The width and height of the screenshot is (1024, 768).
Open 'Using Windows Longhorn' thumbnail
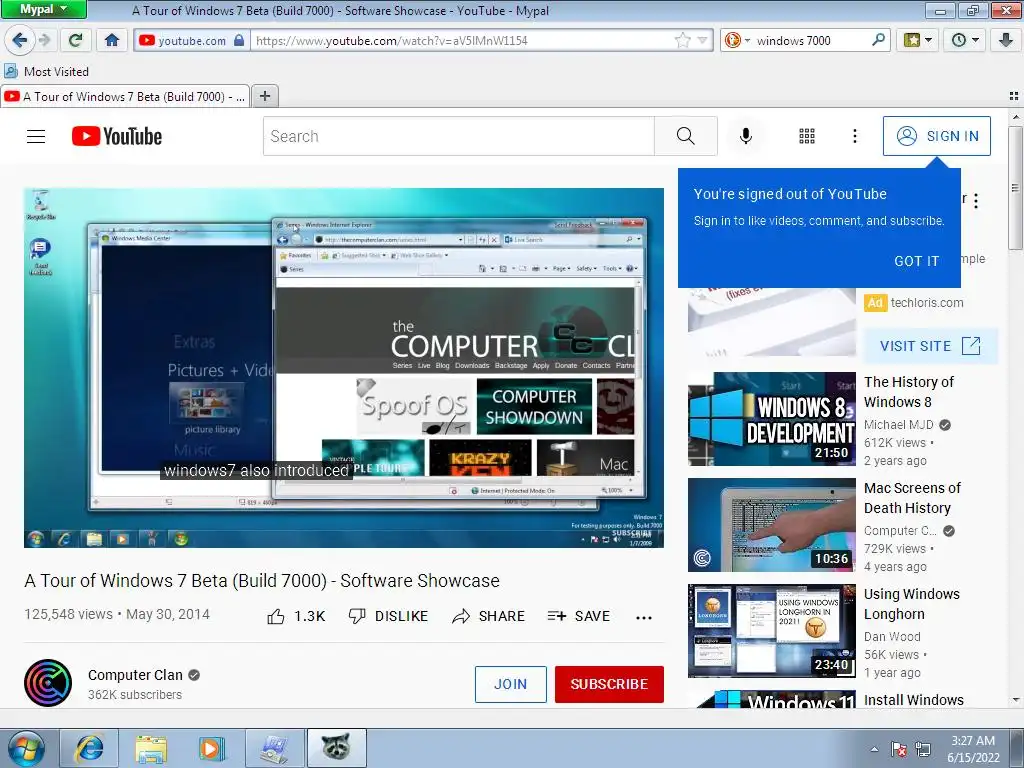(x=772, y=631)
